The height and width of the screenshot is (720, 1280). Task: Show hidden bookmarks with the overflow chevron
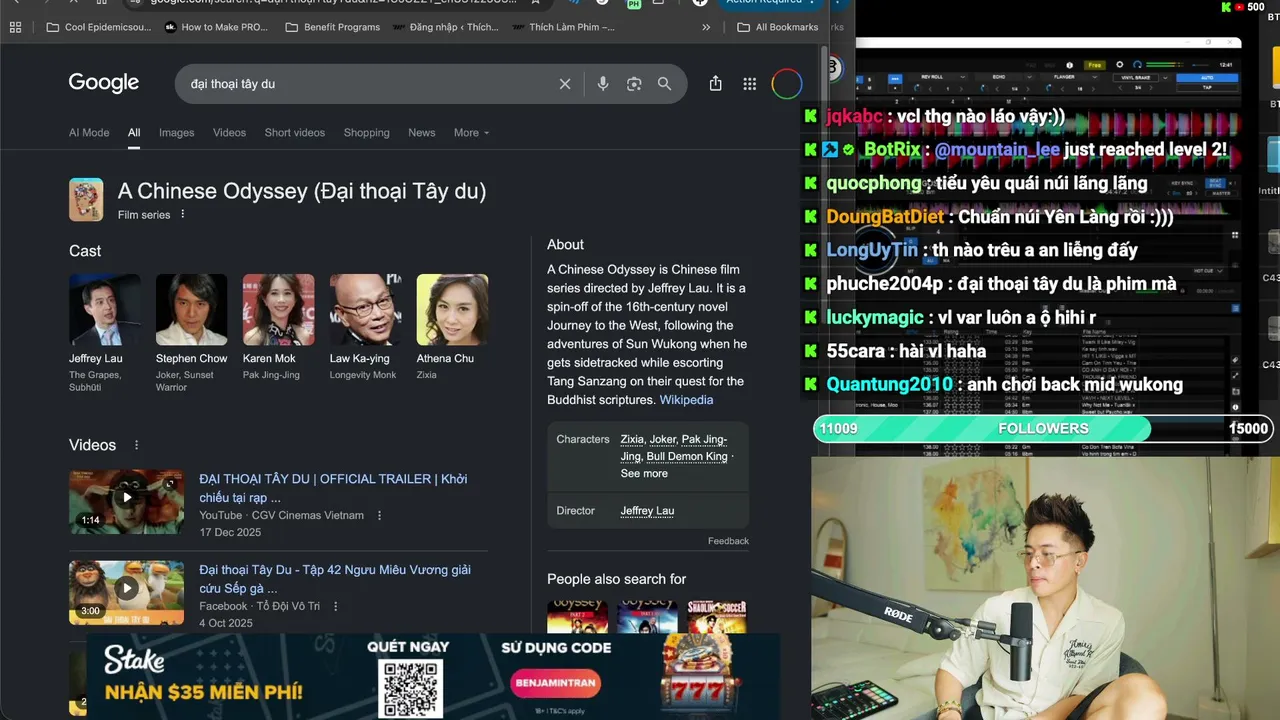(x=706, y=27)
